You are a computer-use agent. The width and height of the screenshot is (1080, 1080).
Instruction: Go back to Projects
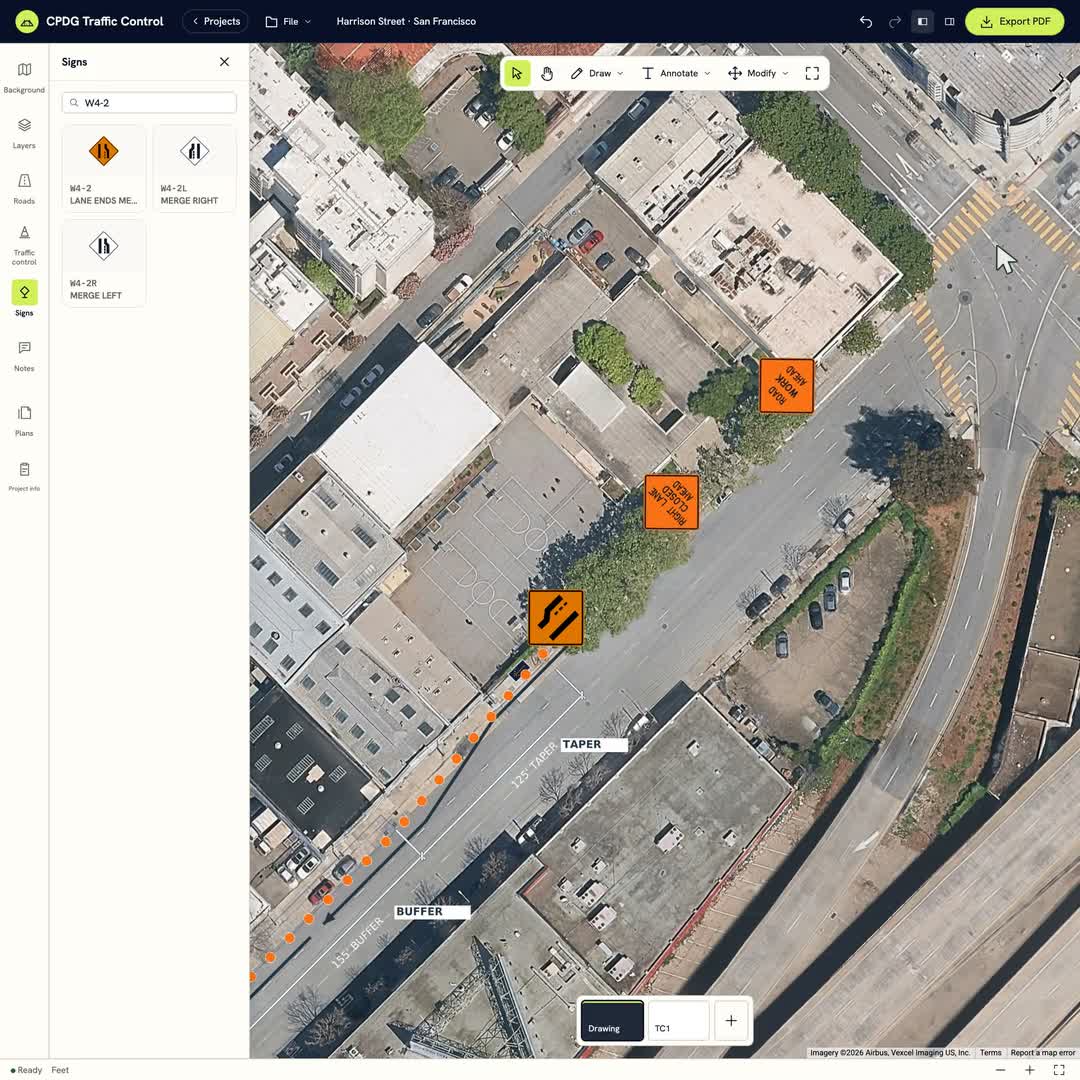click(x=216, y=21)
